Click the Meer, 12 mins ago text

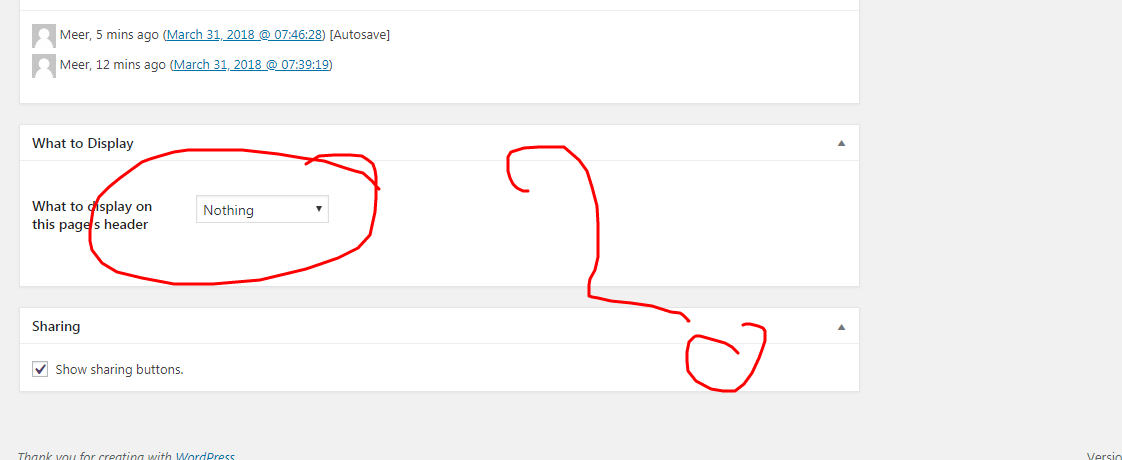pyautogui.click(x=113, y=64)
